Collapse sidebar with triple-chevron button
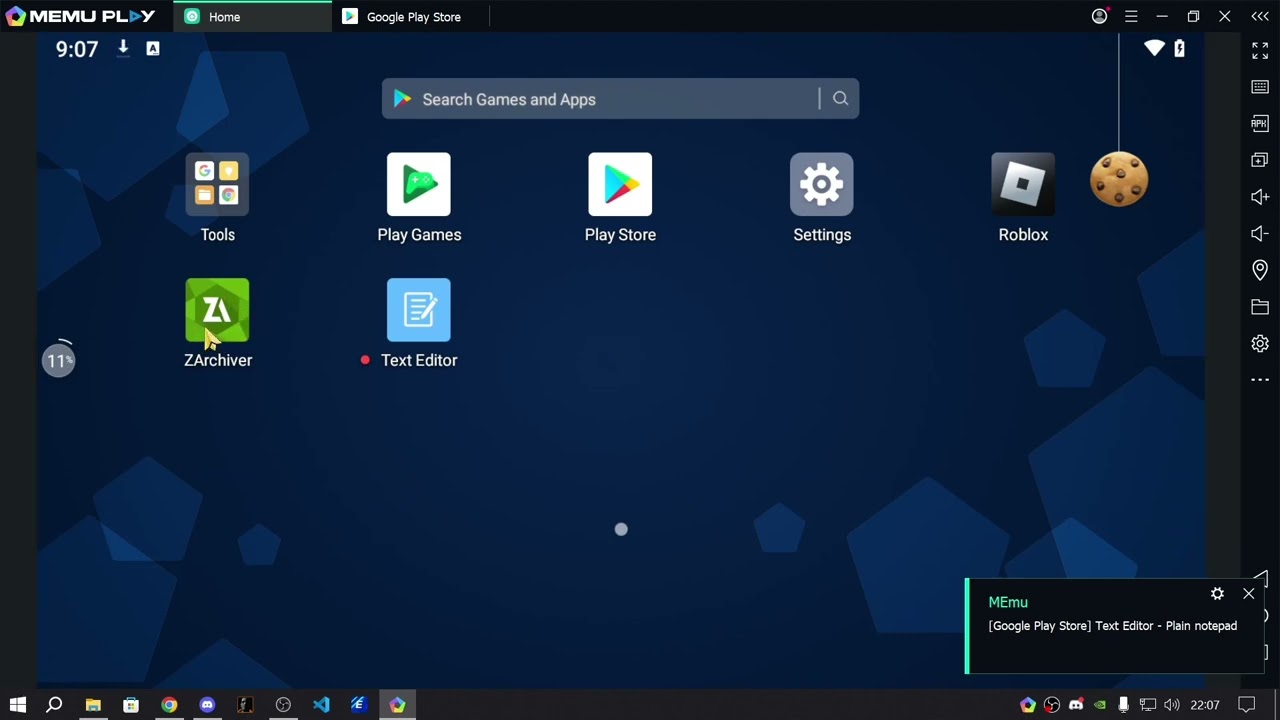Image resolution: width=1280 pixels, height=720 pixels. (x=1260, y=16)
